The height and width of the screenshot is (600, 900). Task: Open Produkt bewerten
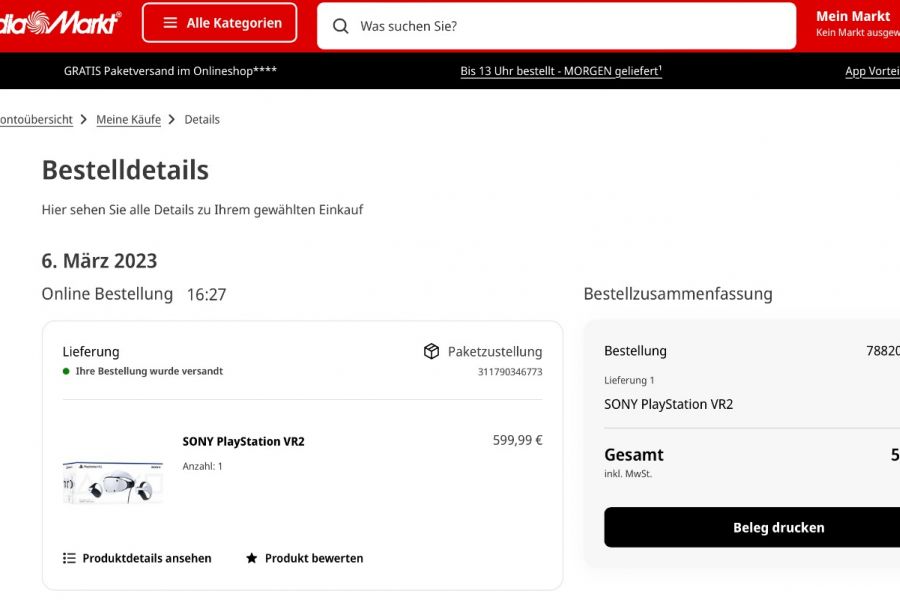click(x=314, y=558)
